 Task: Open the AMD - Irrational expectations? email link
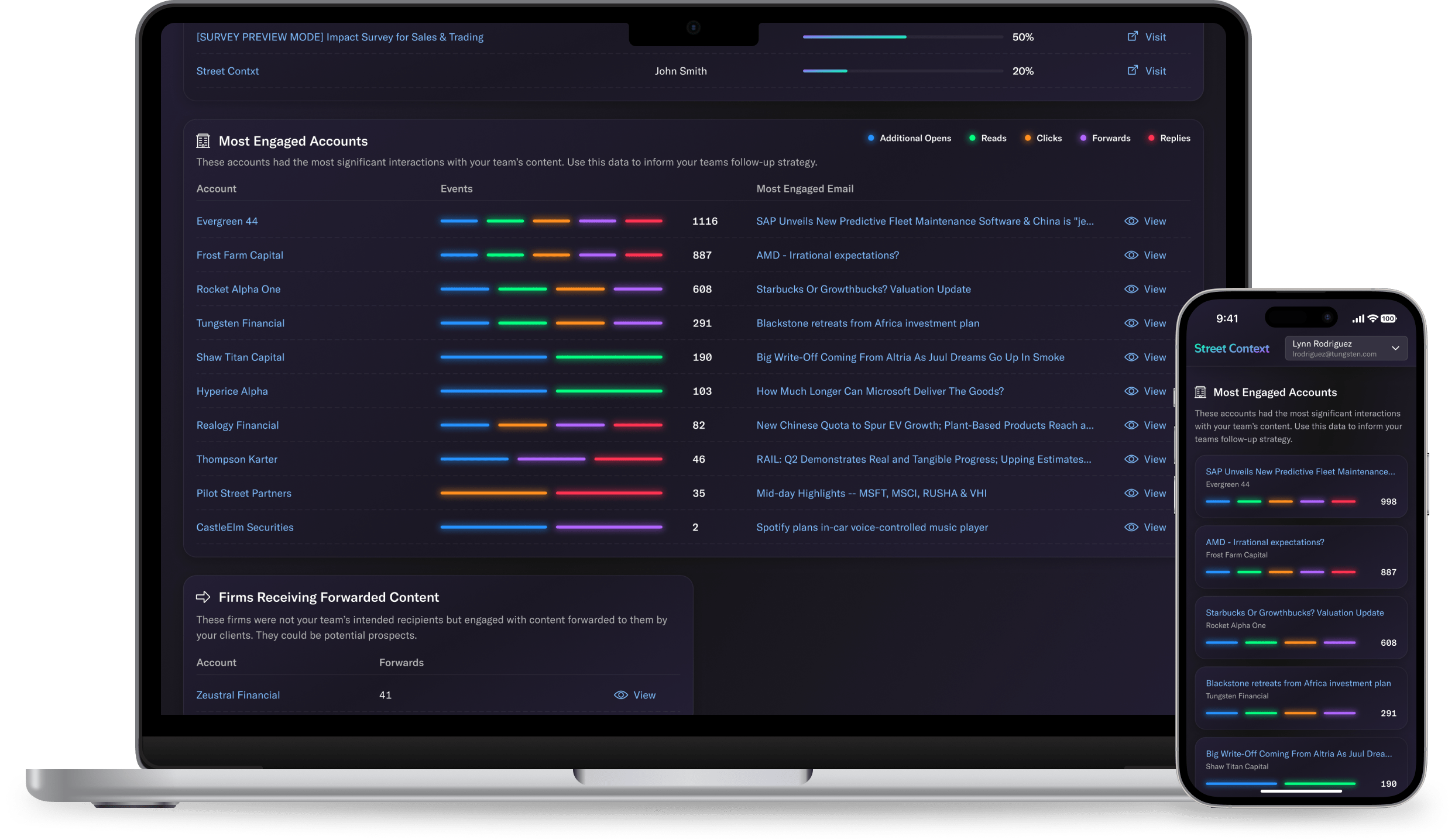click(827, 255)
